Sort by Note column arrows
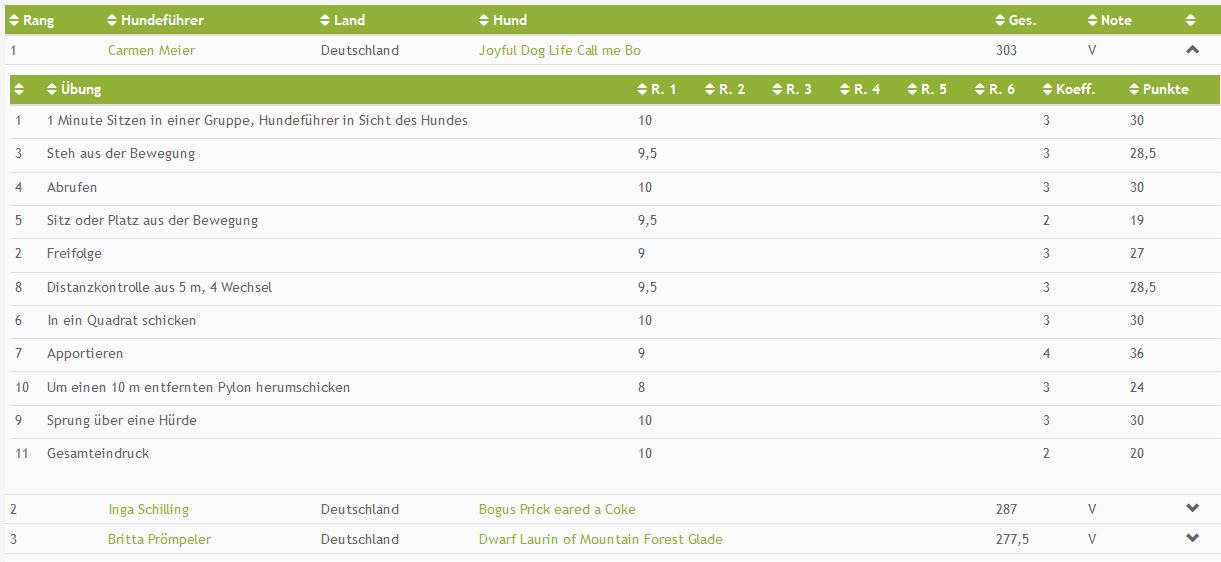Screen dimensions: 1221x562 [x=1093, y=20]
